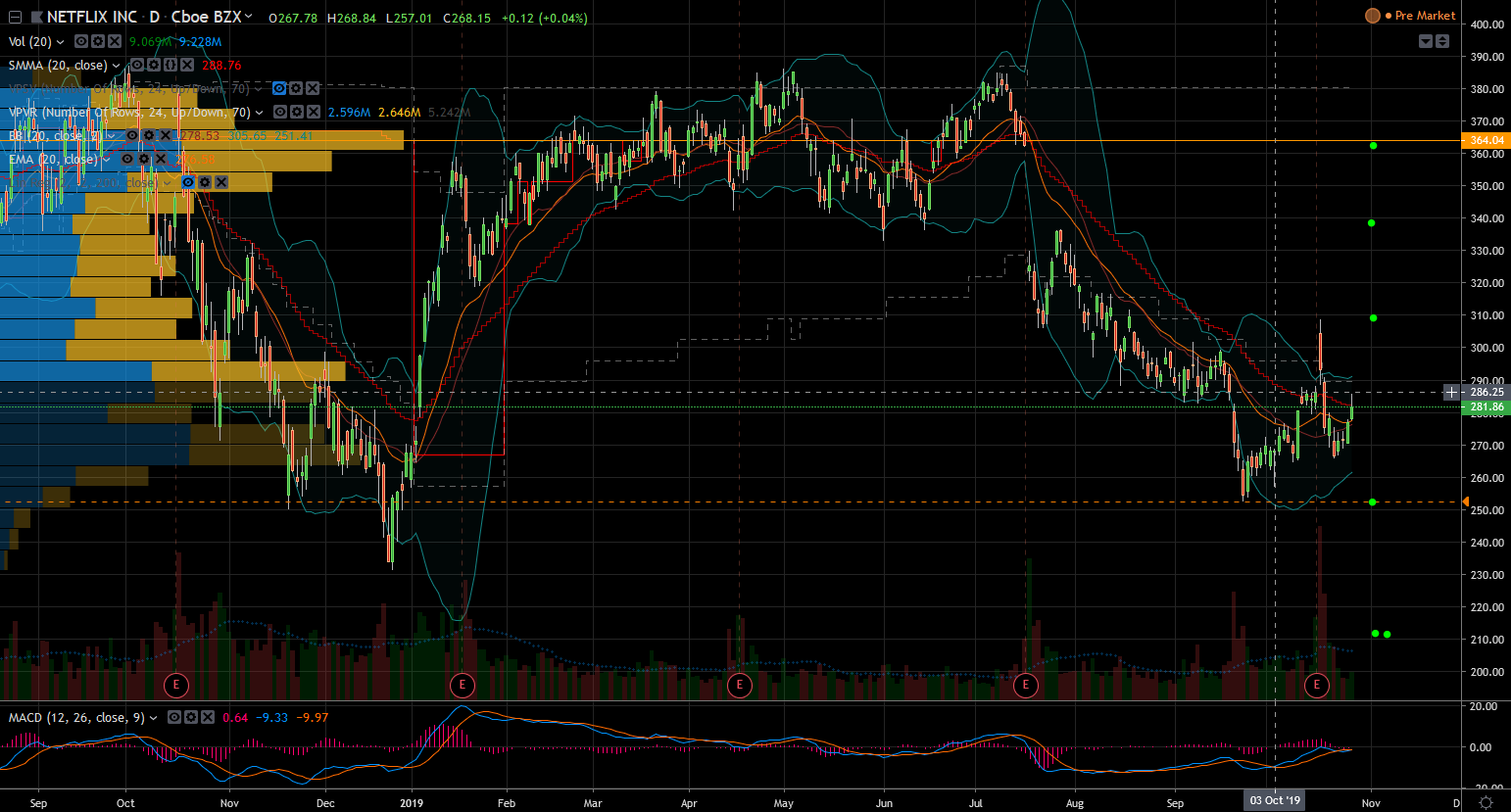
Task: Click the down-arrow pane button near price axis
Action: pos(1426,41)
